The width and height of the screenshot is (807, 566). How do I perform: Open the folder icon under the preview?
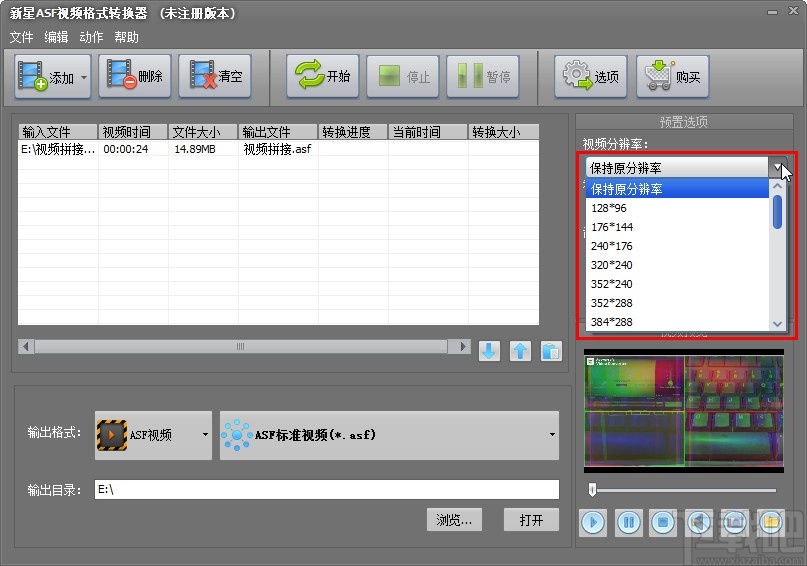pos(769,521)
